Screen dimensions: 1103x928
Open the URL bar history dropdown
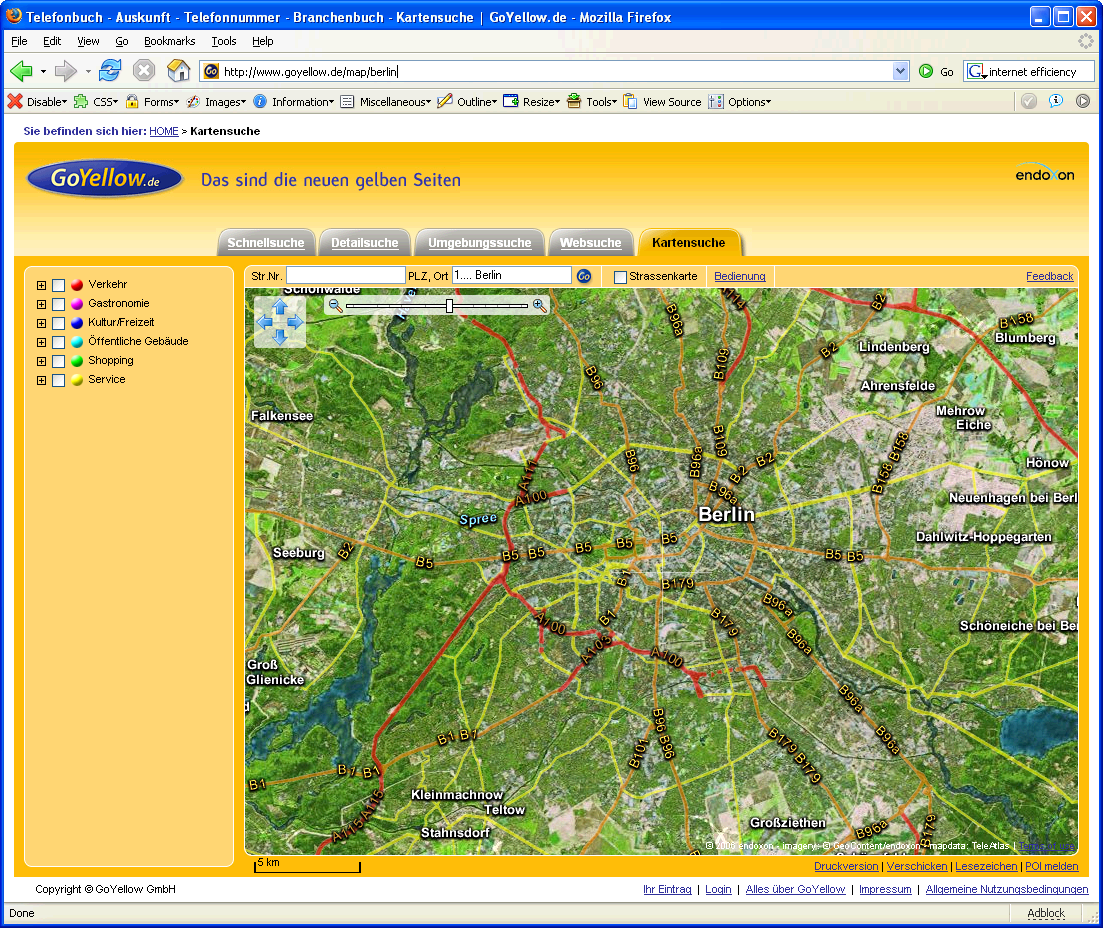[900, 71]
